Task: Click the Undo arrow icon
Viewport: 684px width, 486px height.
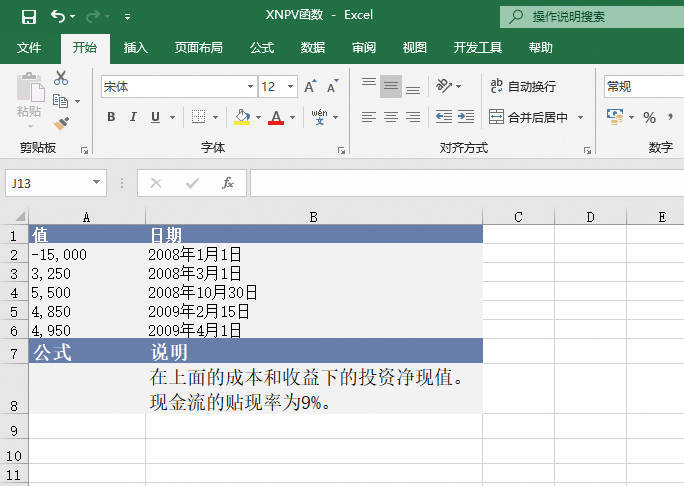Action: point(58,17)
